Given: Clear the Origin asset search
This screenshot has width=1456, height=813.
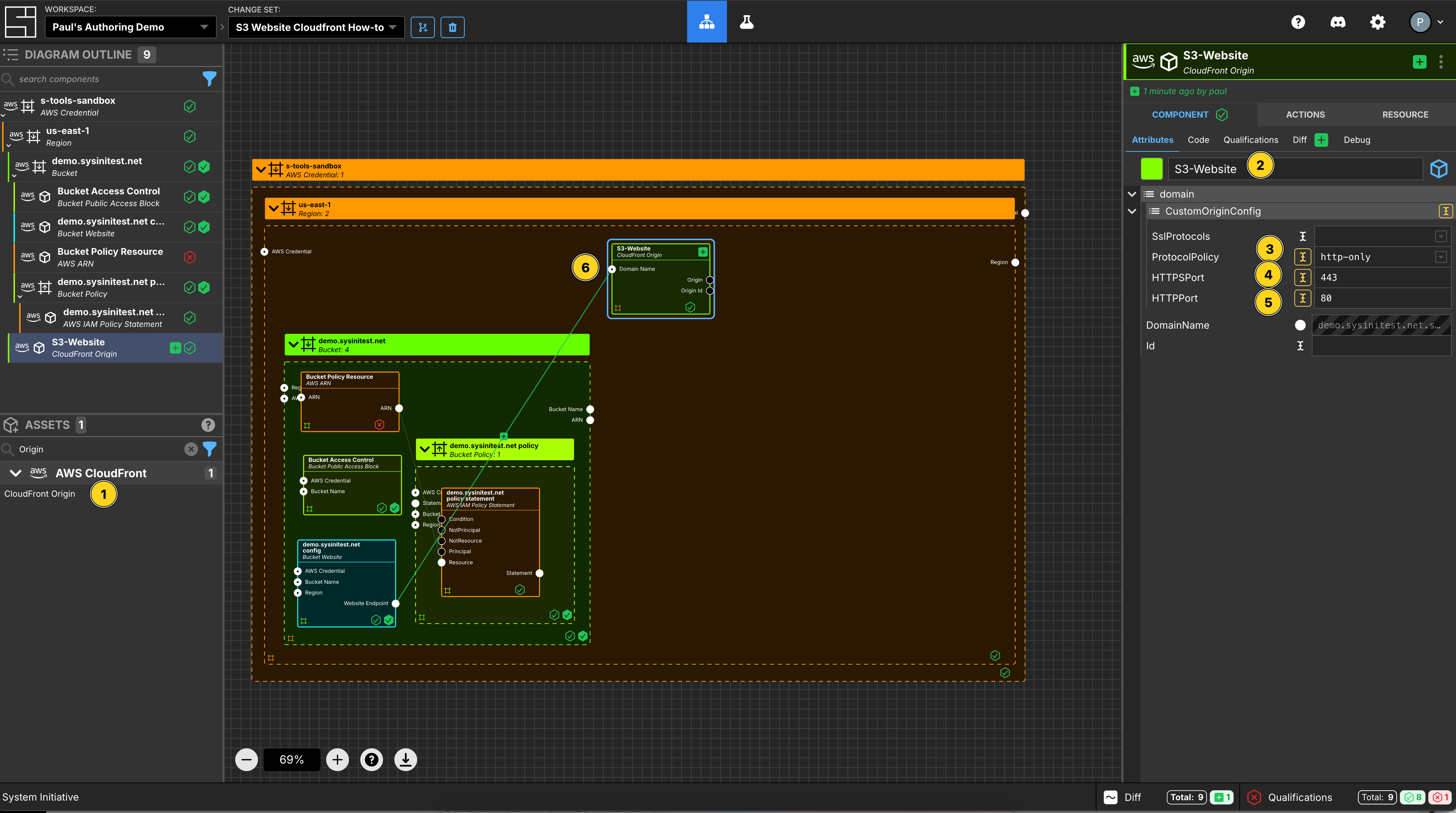Looking at the screenshot, I should pos(191,449).
